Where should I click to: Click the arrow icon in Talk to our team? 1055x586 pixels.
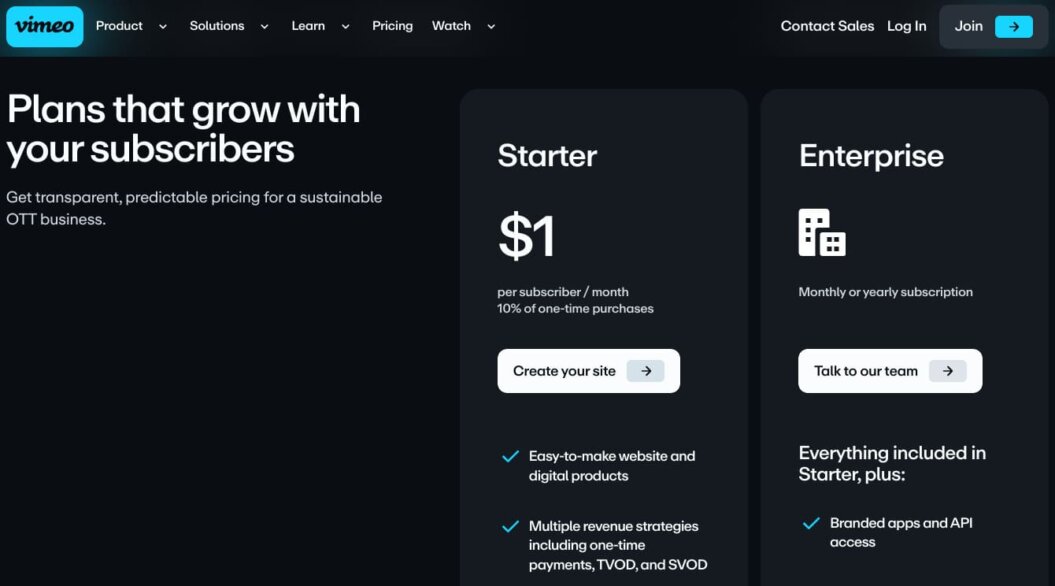(947, 370)
